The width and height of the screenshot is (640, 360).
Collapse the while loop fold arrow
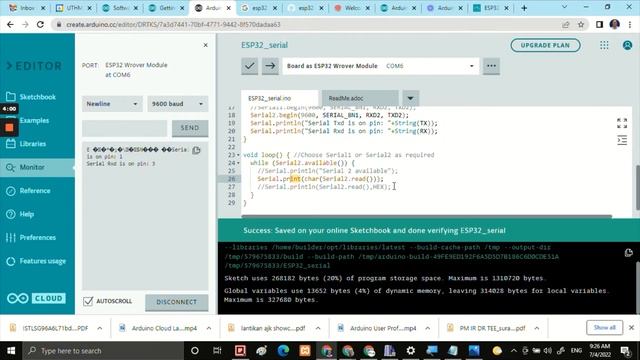(238, 163)
